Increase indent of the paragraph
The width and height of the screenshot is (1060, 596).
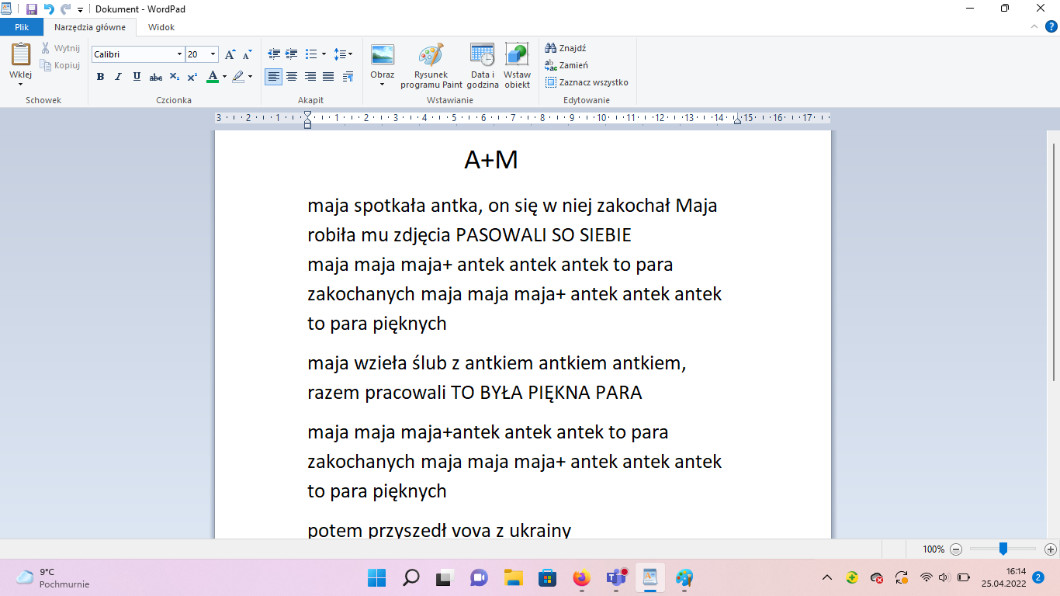[291, 54]
